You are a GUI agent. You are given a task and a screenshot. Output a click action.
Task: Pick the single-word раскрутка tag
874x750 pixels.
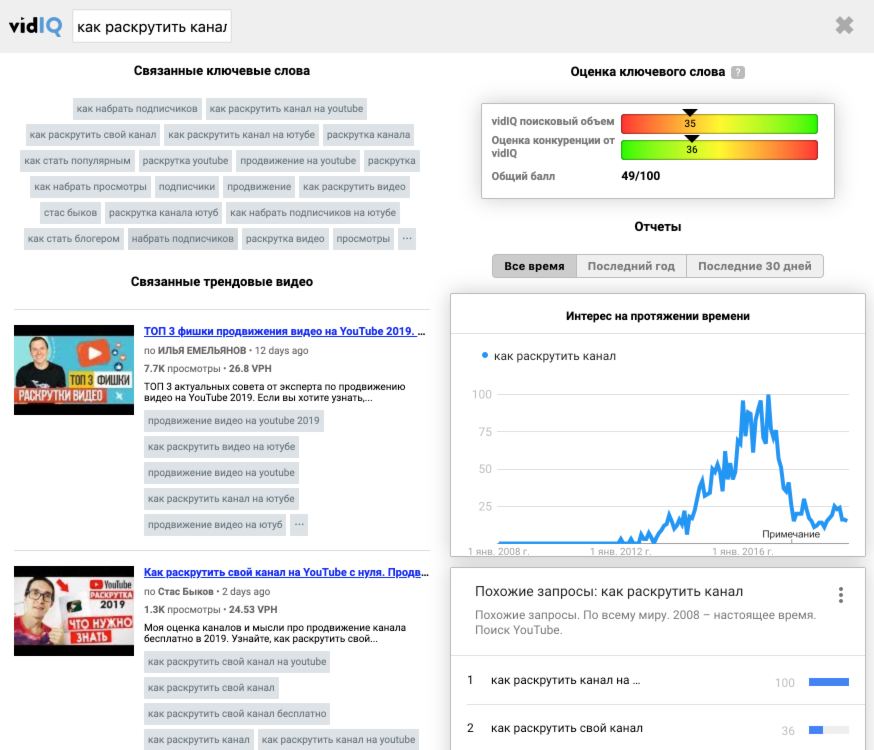[x=391, y=160]
